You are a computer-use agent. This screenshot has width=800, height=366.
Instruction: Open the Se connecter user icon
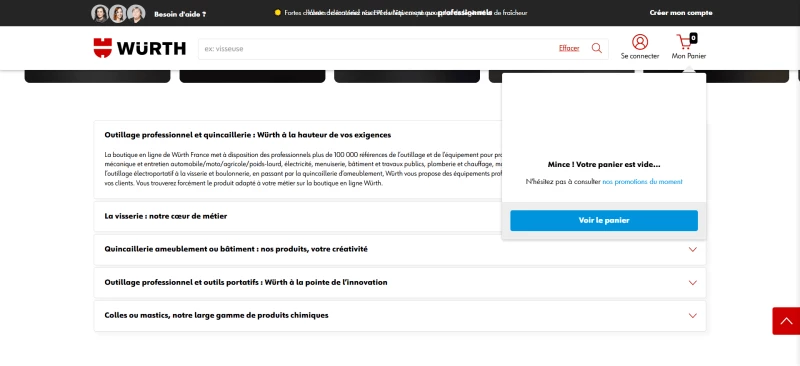(640, 42)
